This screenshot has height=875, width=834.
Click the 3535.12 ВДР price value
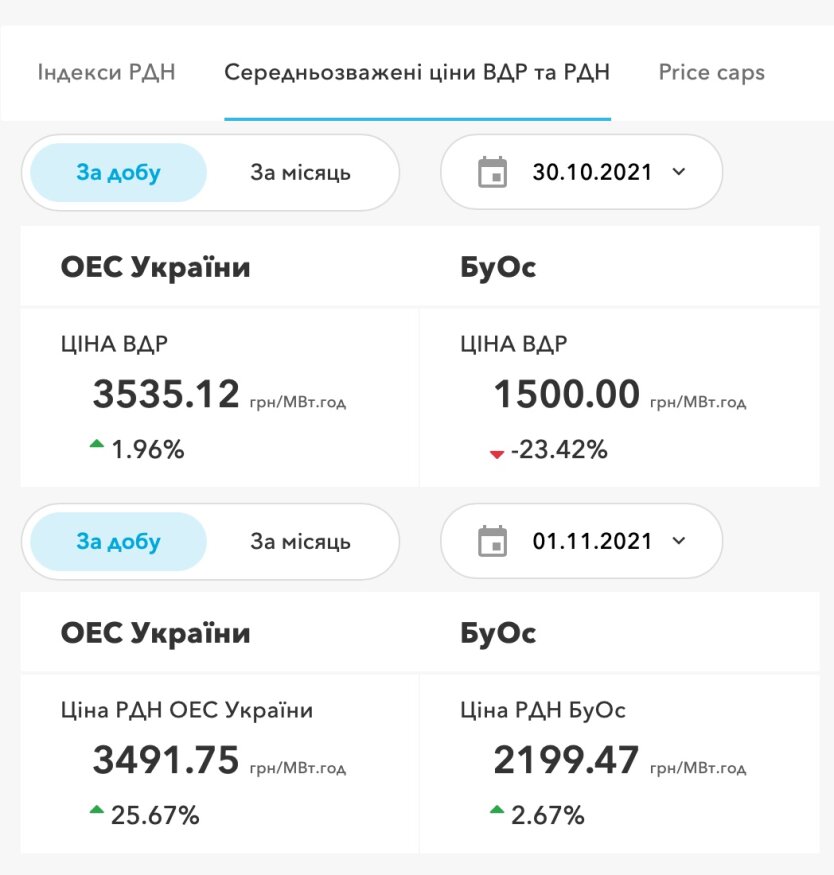[166, 395]
